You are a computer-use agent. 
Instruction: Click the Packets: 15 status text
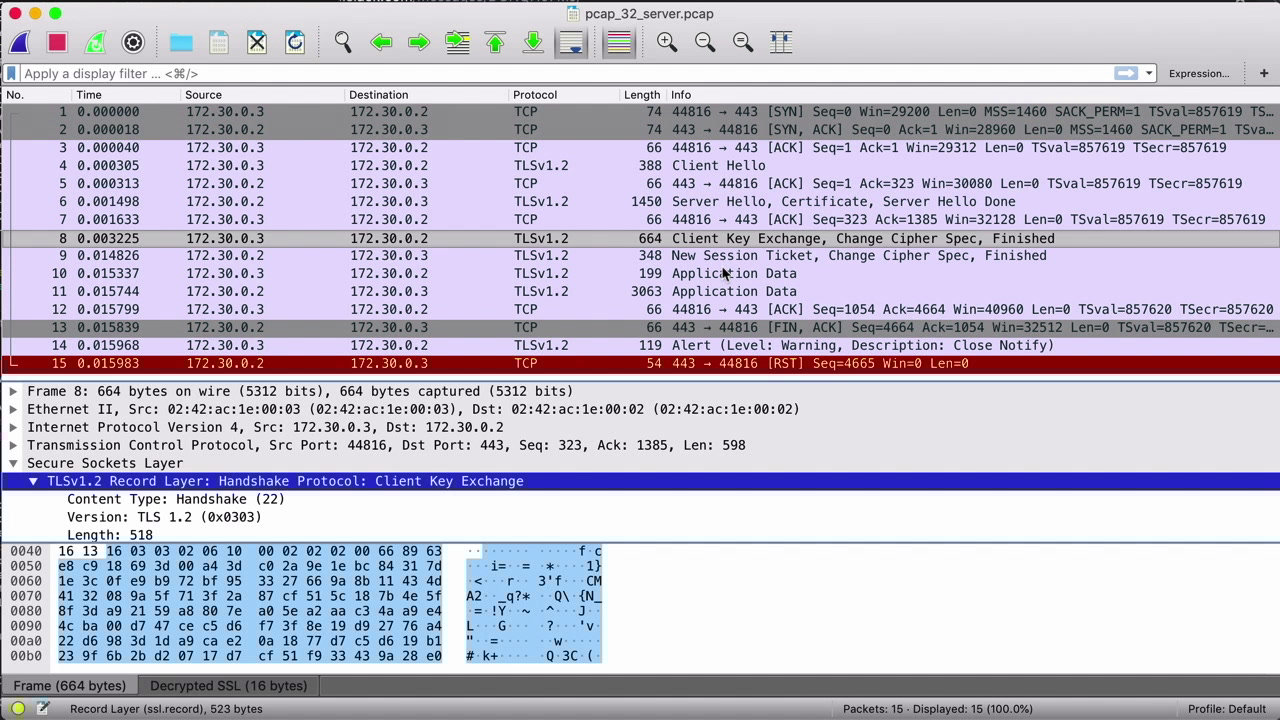coord(938,709)
